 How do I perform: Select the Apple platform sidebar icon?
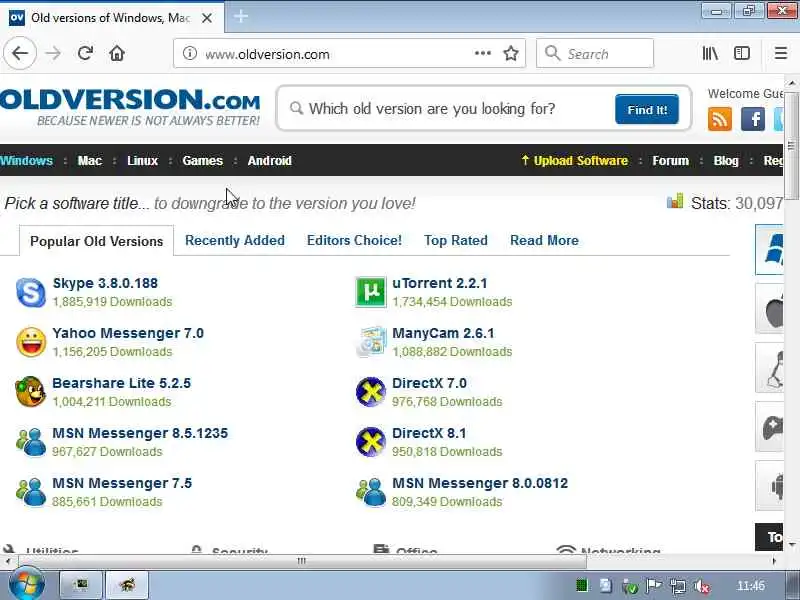(x=769, y=309)
